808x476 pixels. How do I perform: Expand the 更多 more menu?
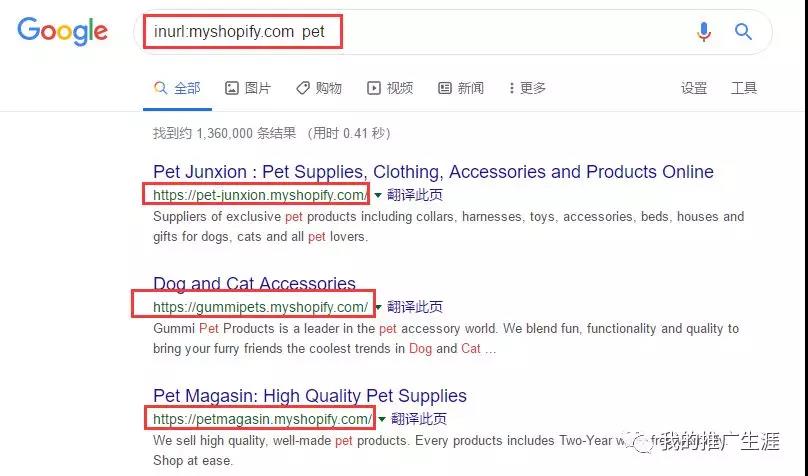point(527,88)
